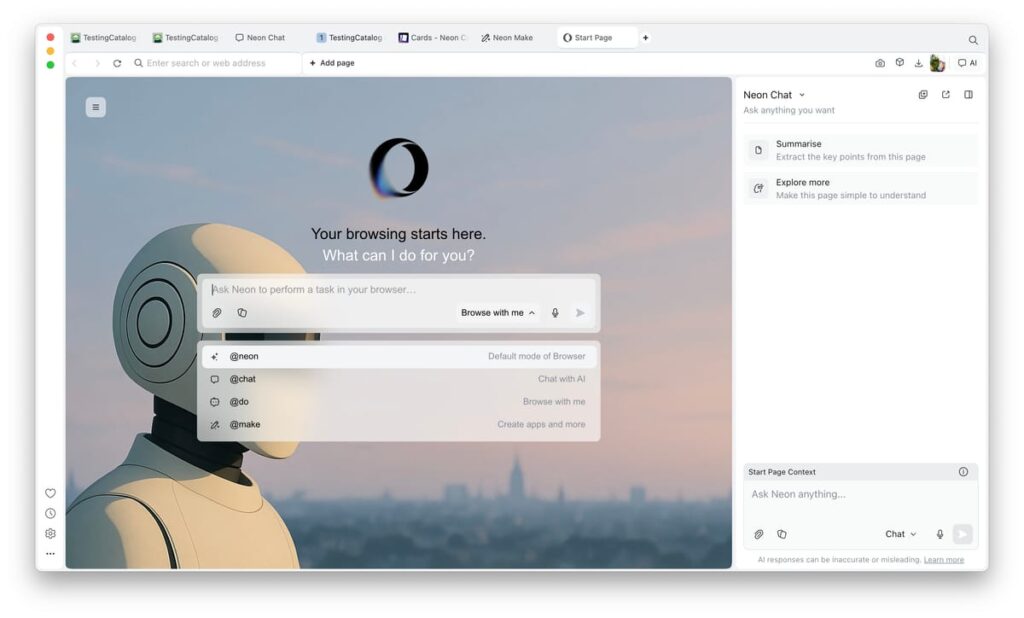
Task: Open the Learn more link
Action: coord(943,560)
